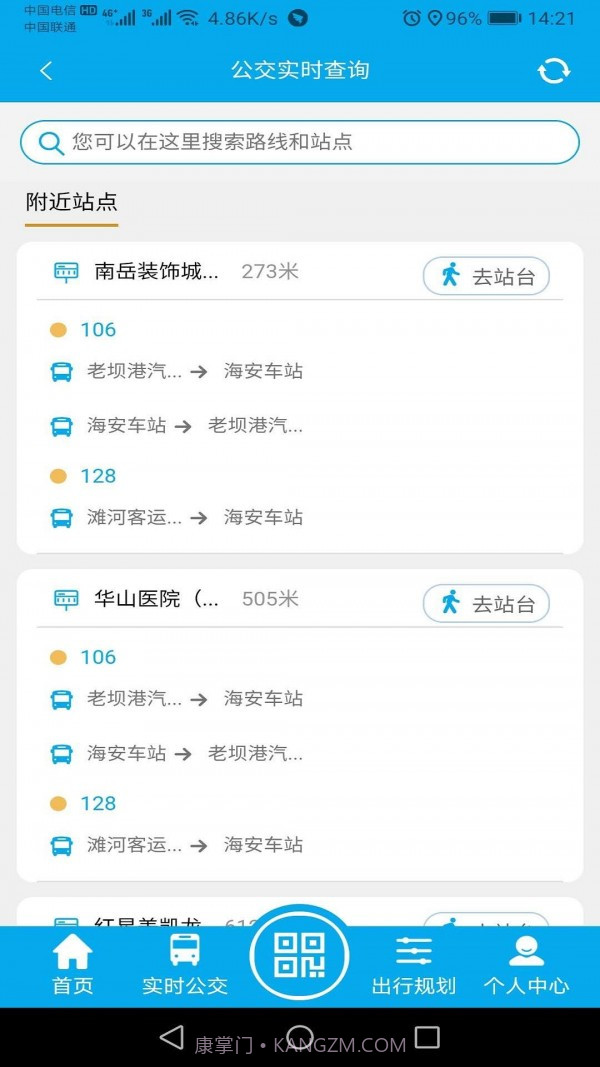Tap the refresh icon in the top bar
This screenshot has height=1067, width=600.
click(x=552, y=71)
